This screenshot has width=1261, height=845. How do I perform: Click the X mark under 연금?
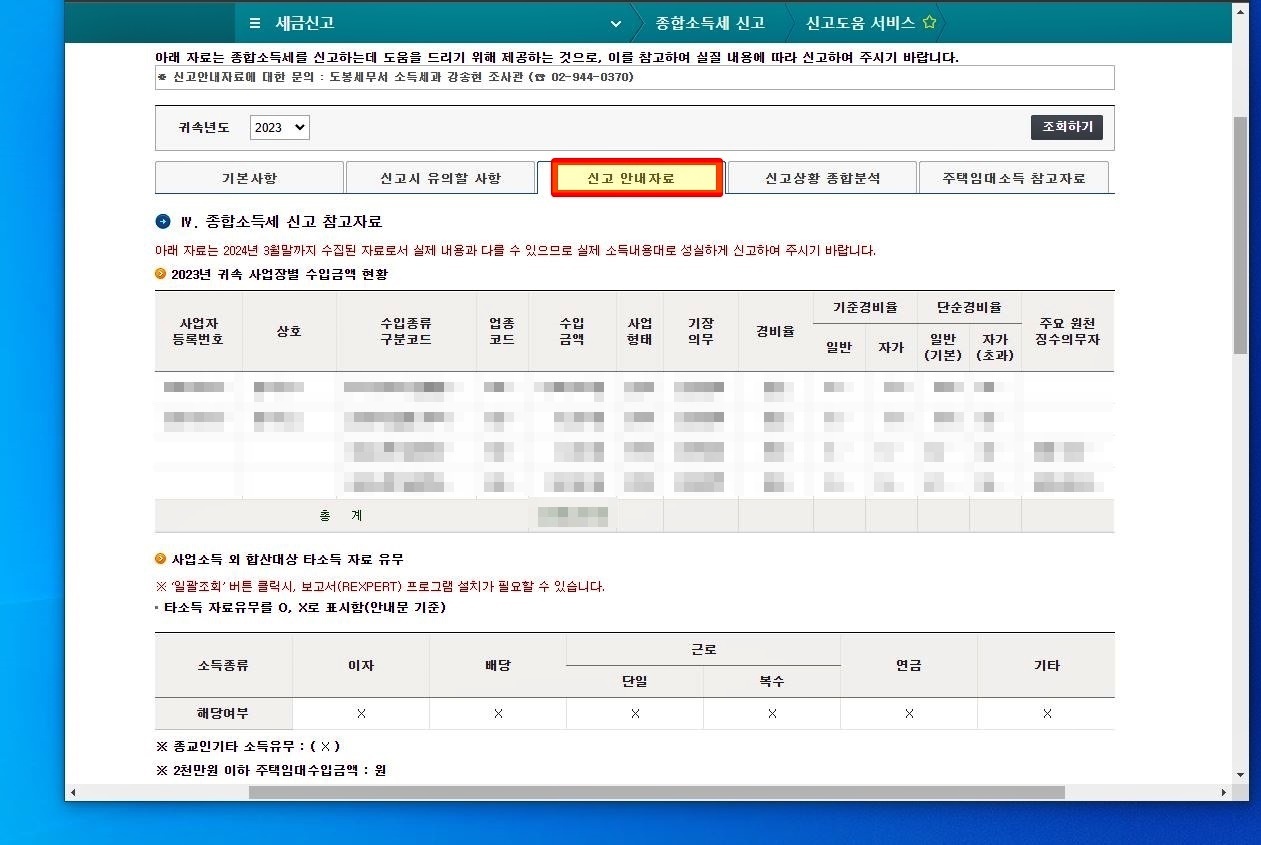coord(909,713)
